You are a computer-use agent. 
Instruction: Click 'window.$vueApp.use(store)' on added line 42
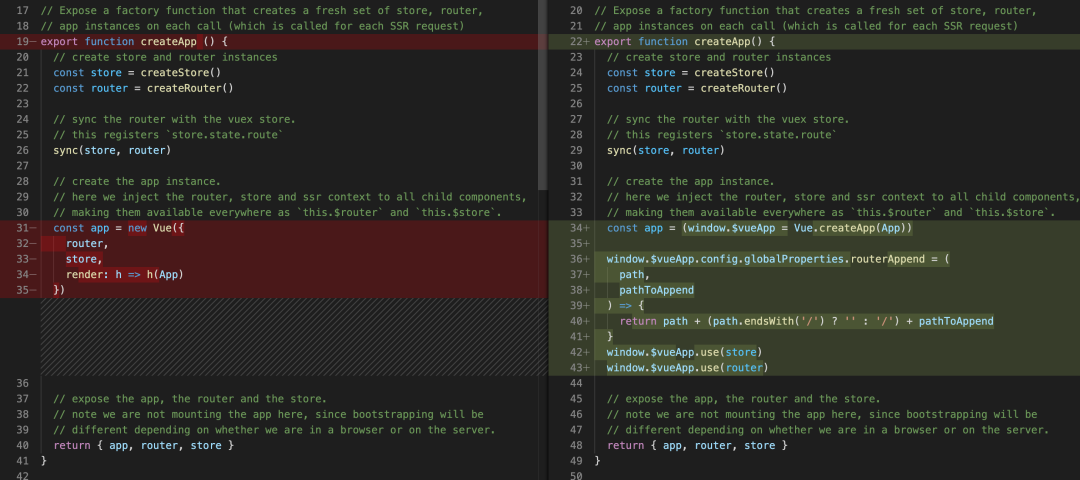point(684,352)
